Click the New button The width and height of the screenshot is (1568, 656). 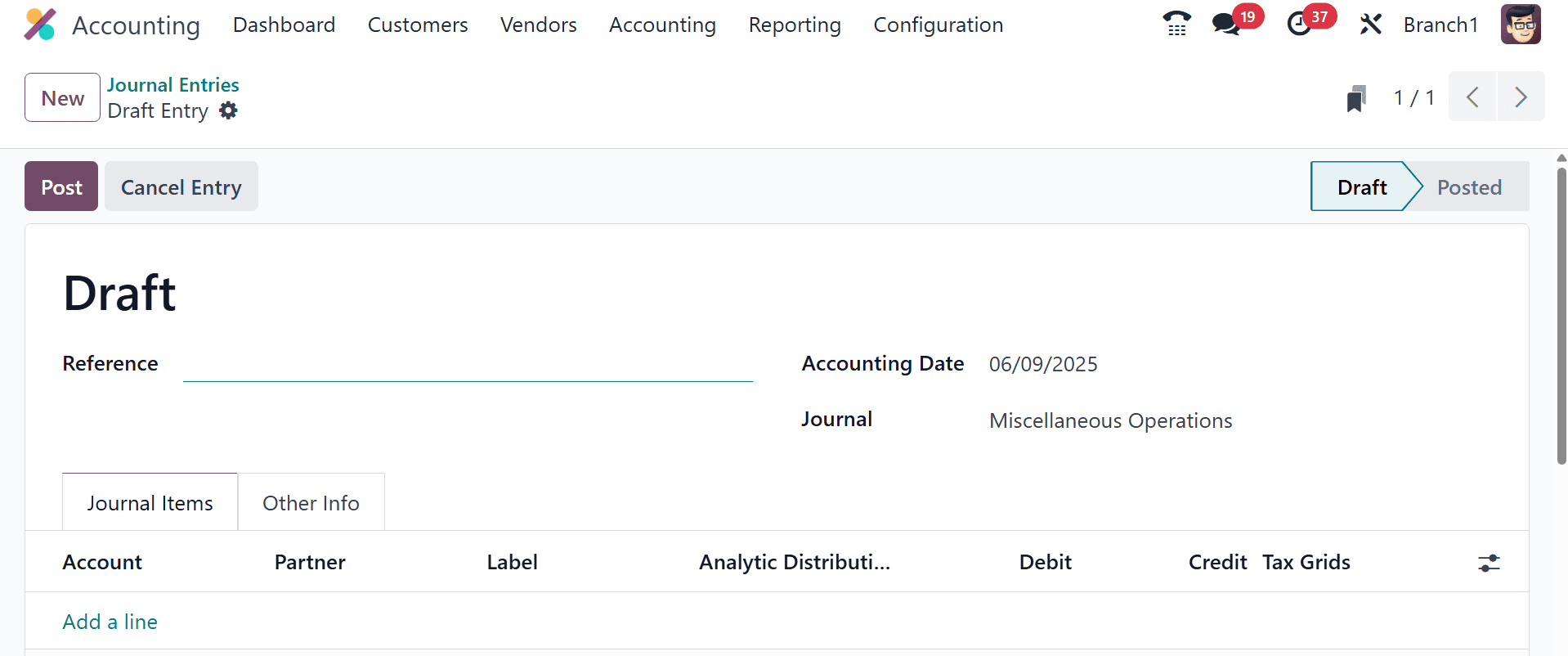[62, 97]
